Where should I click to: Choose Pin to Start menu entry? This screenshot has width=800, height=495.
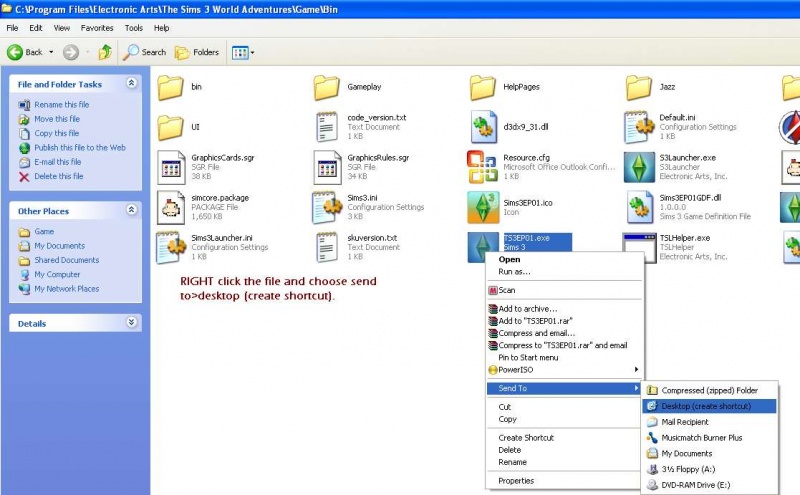565,358
